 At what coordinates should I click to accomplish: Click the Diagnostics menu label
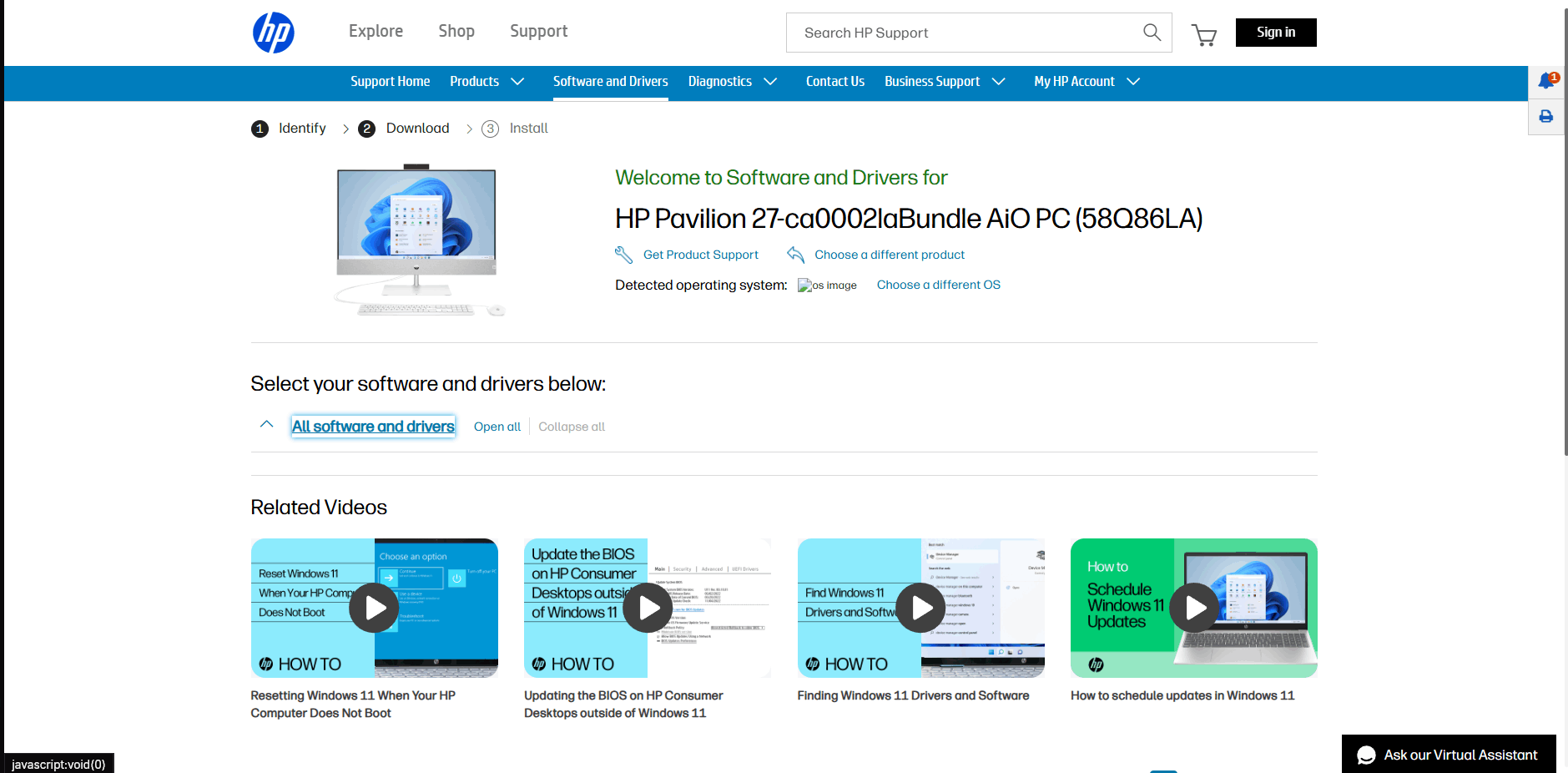coord(720,82)
